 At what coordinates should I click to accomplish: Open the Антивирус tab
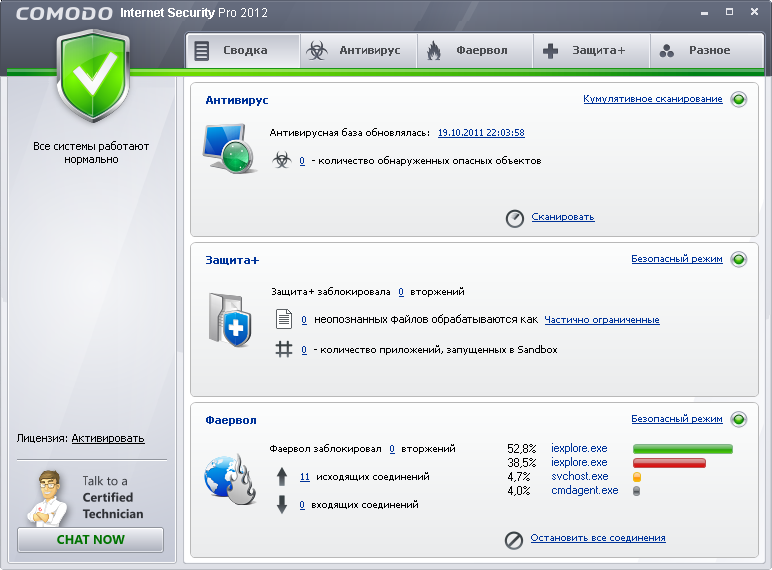coord(358,50)
